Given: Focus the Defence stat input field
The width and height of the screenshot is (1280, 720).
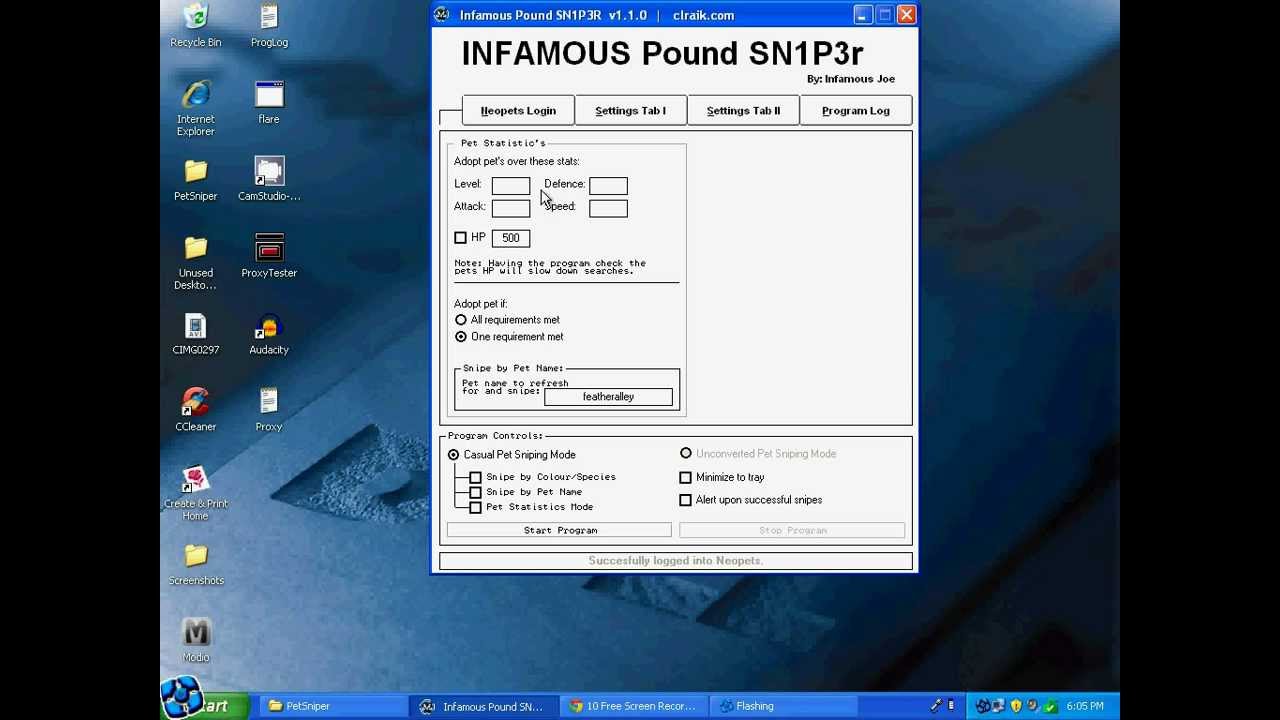Looking at the screenshot, I should [x=608, y=185].
